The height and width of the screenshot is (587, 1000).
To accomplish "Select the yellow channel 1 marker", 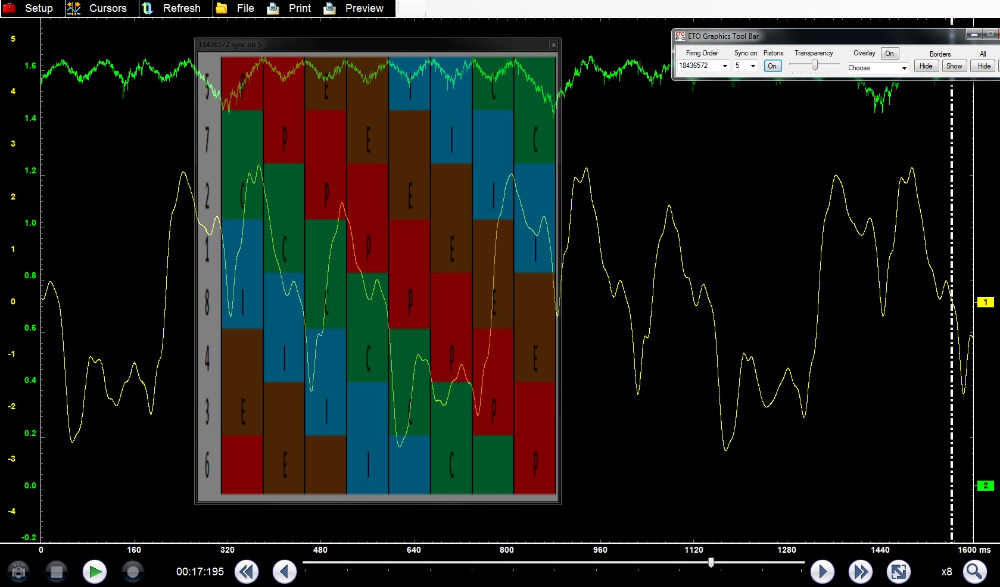I will tap(984, 302).
